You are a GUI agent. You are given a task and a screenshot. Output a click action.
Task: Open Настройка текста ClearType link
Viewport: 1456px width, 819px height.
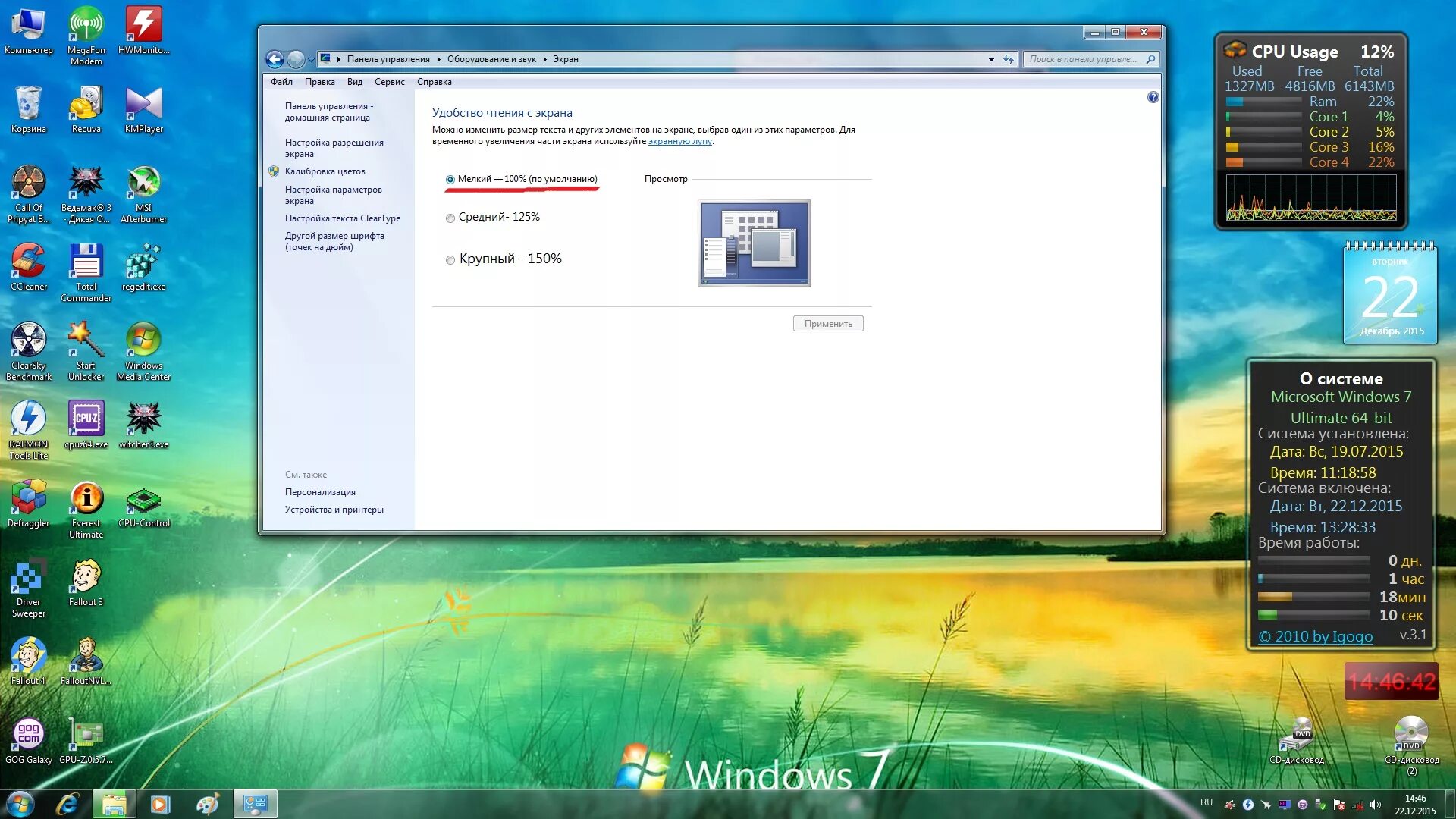click(x=342, y=218)
